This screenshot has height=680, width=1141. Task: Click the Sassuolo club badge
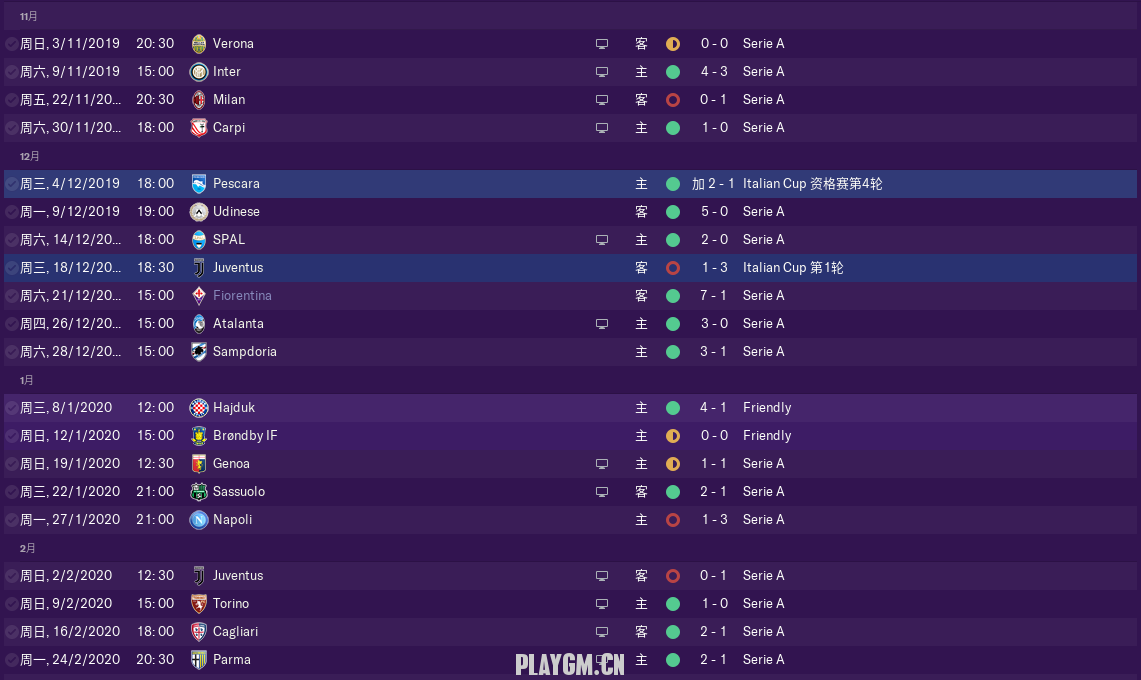(199, 492)
